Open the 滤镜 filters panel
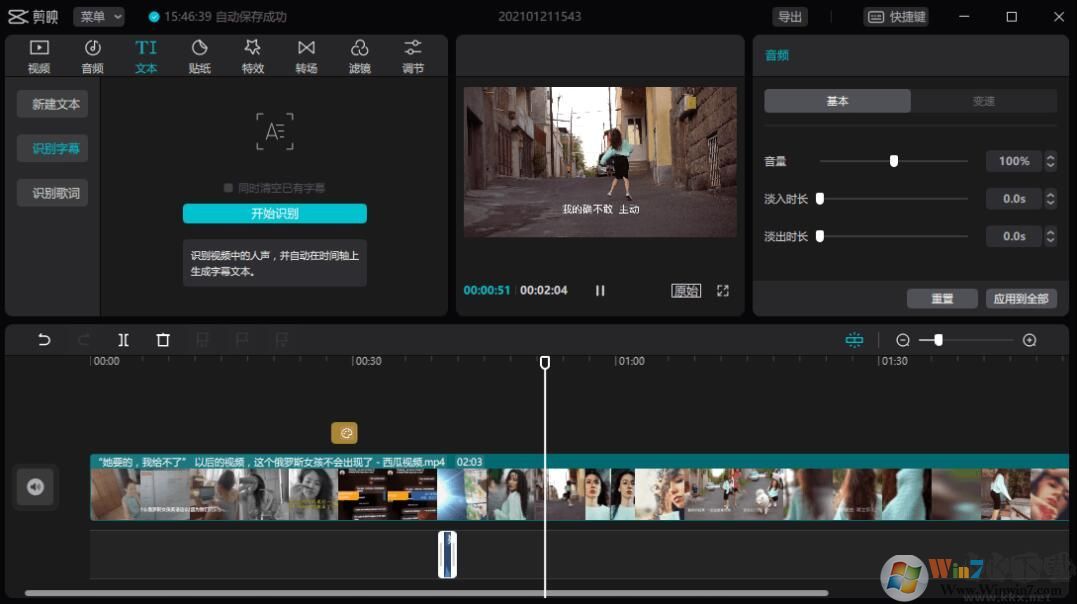 point(360,55)
